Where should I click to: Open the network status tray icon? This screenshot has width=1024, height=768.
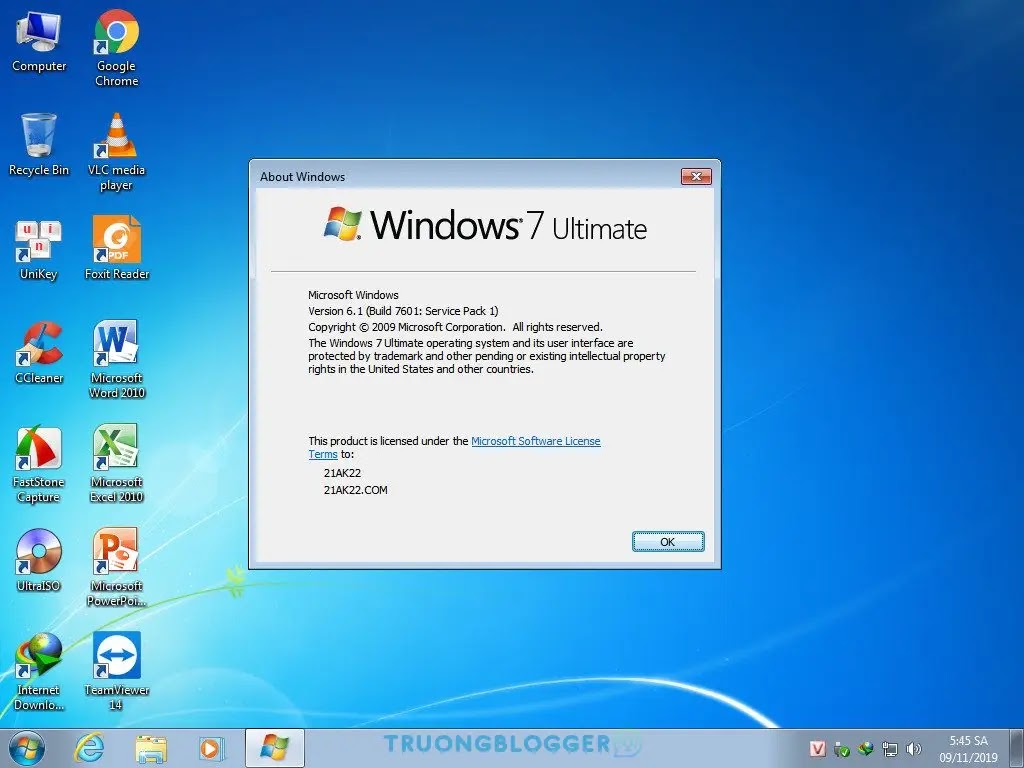(889, 749)
